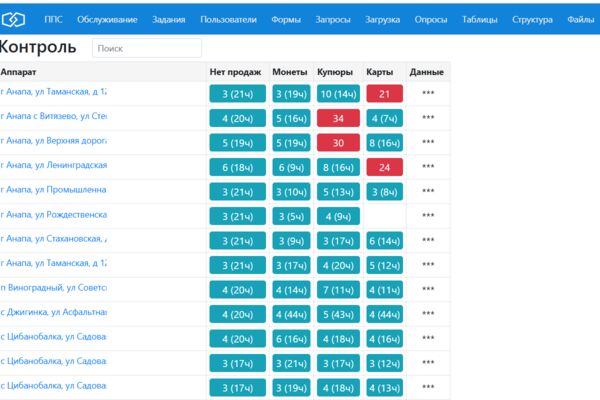600x400 pixels.
Task: Open the Запросы menu
Action: (x=333, y=20)
